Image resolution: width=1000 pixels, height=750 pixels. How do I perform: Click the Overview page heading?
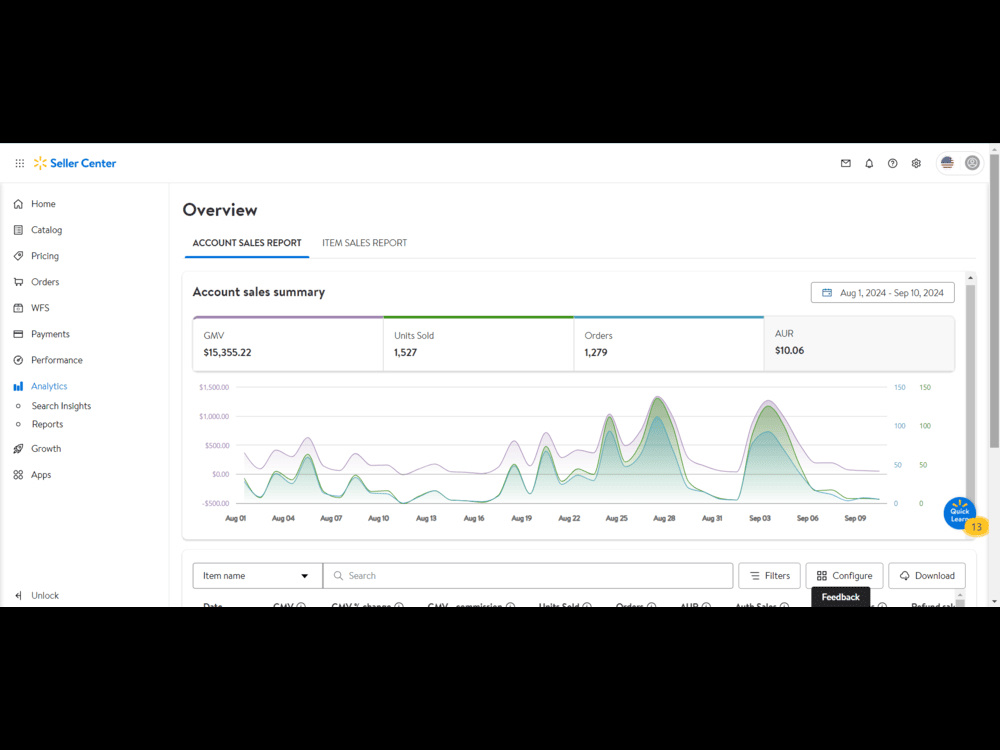[220, 210]
